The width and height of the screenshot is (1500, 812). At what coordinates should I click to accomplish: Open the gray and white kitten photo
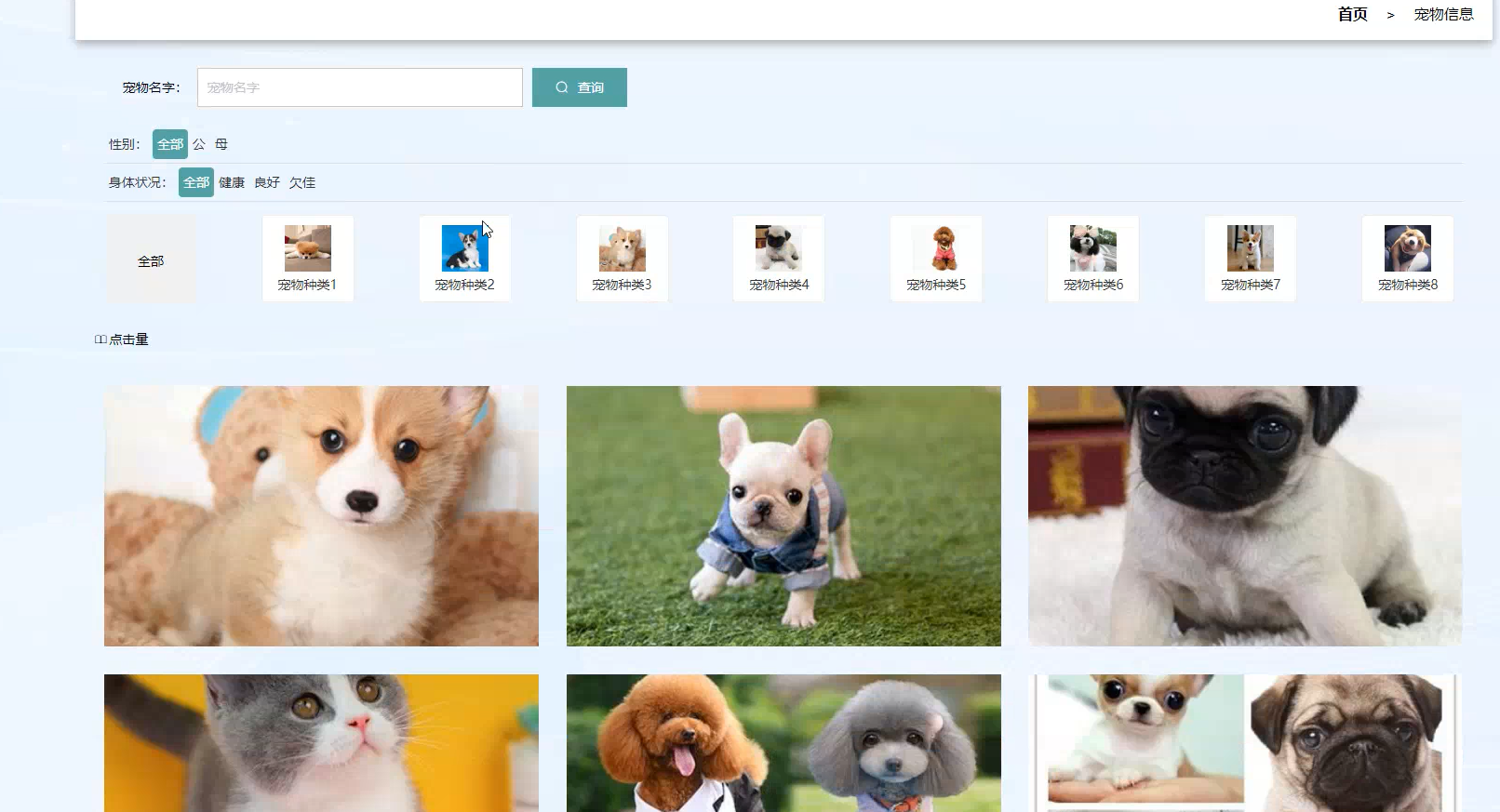(321, 743)
